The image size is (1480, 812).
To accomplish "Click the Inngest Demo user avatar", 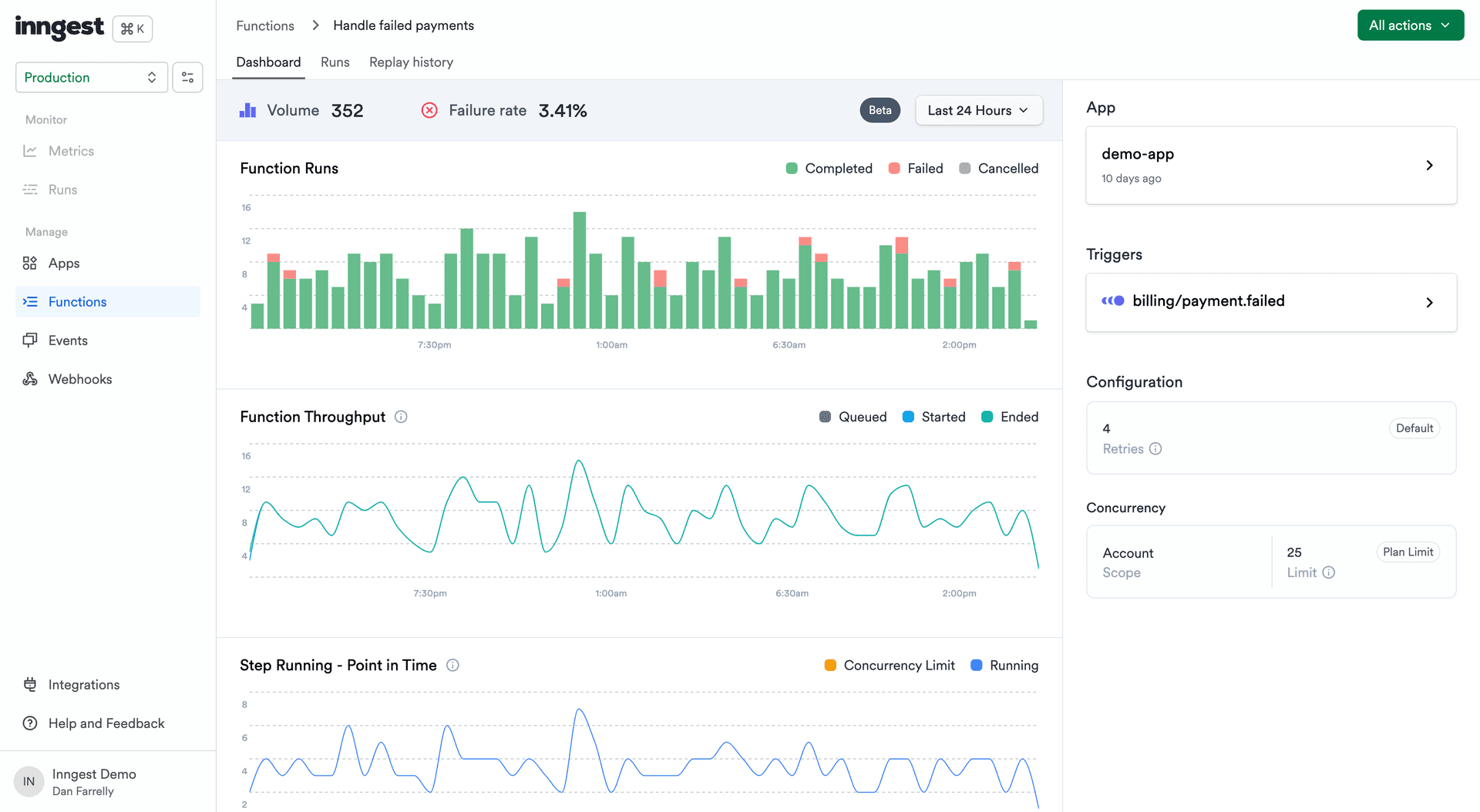I will point(29,781).
